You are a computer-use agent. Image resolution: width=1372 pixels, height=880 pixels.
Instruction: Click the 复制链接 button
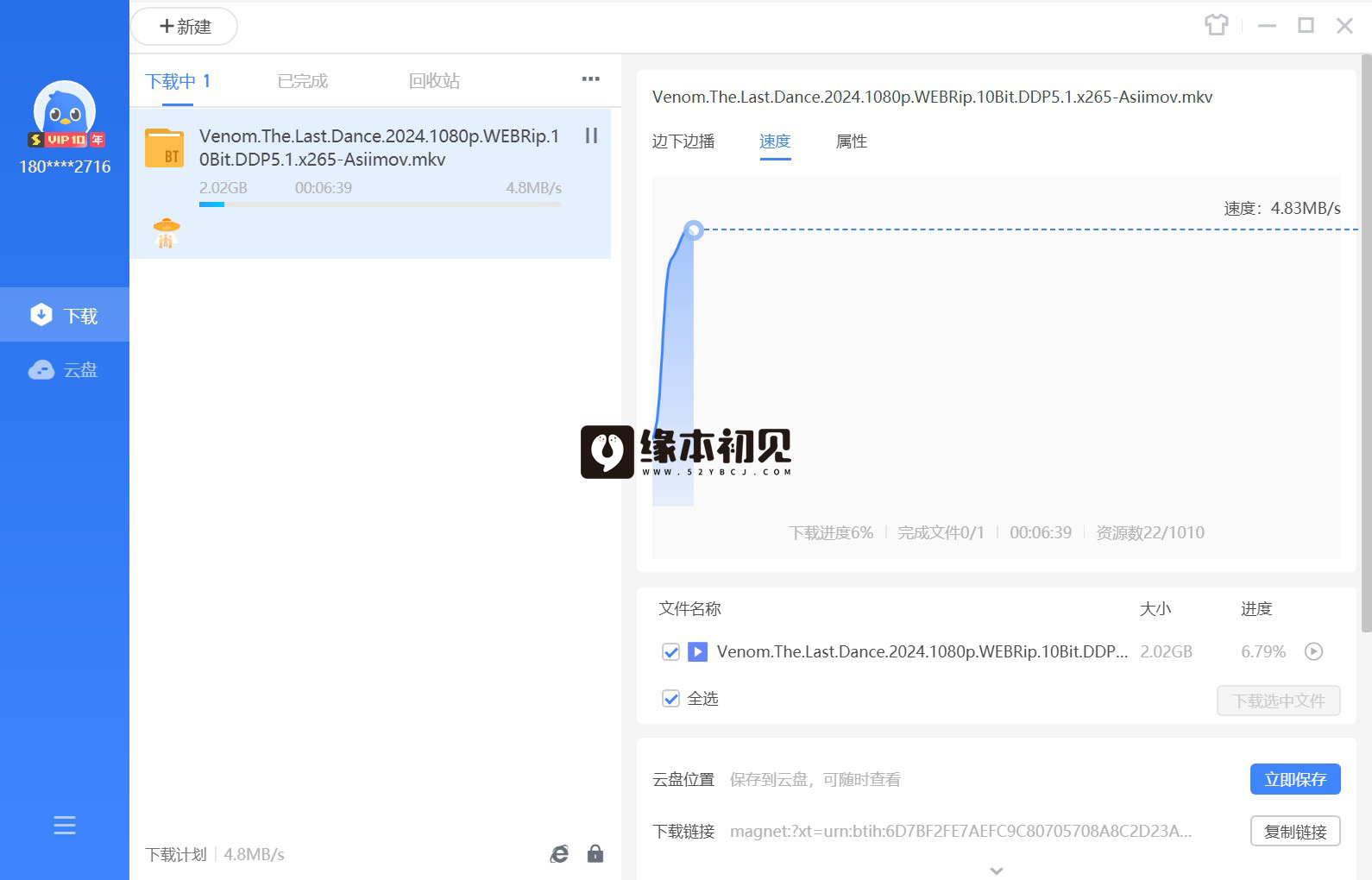click(x=1295, y=832)
